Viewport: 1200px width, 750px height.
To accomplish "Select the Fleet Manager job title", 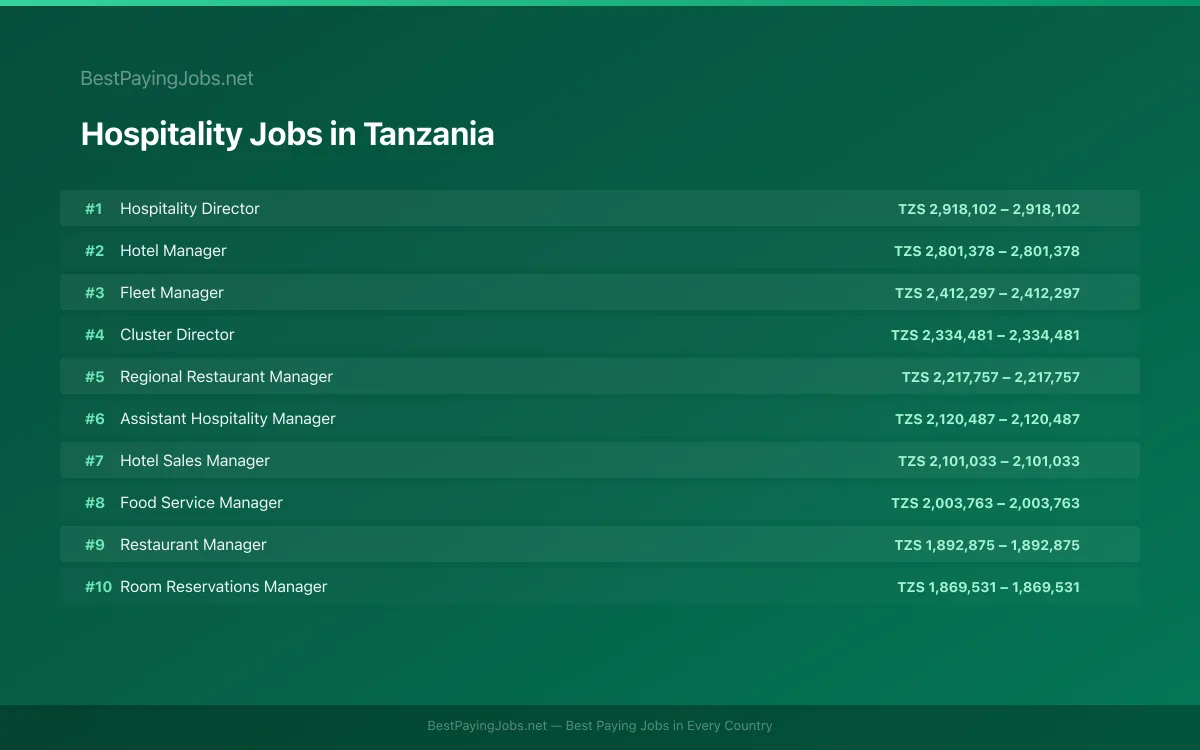I will (x=172, y=293).
